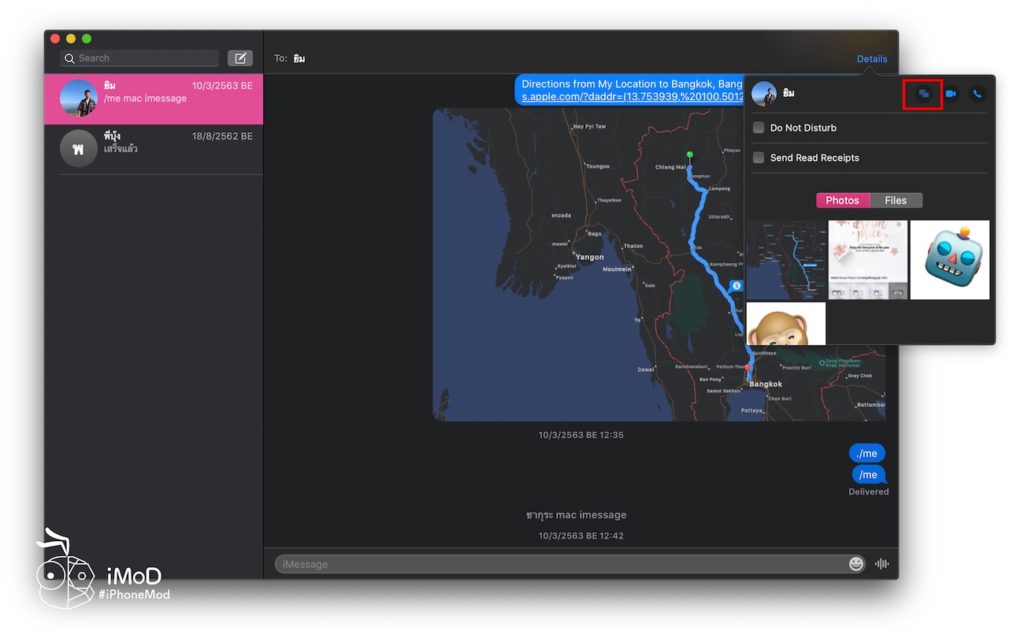Select the 18/8/2562 BE conversation
The width and height of the screenshot is (1024, 638).
153,143
